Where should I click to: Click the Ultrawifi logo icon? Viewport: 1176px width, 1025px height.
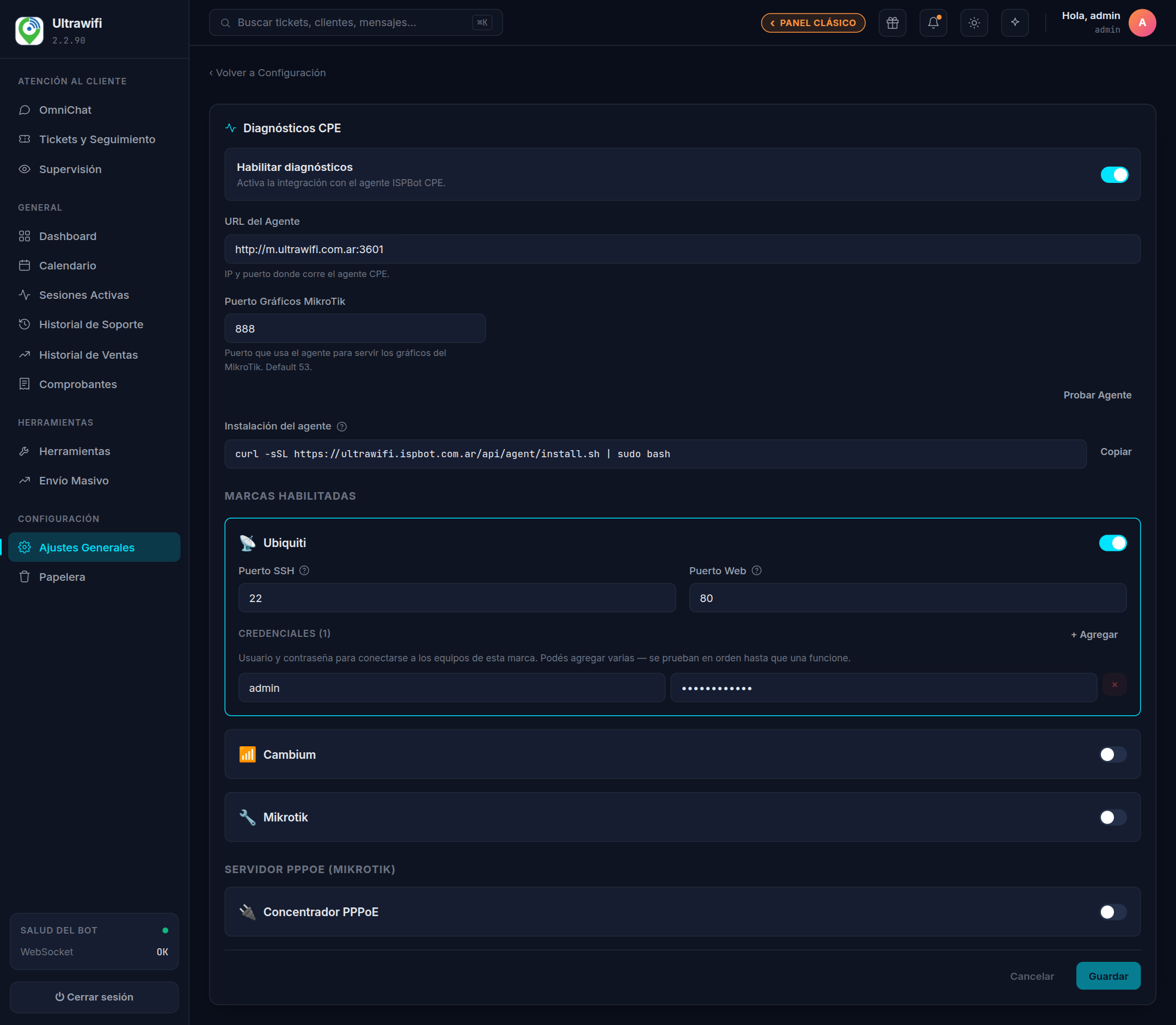coord(29,30)
